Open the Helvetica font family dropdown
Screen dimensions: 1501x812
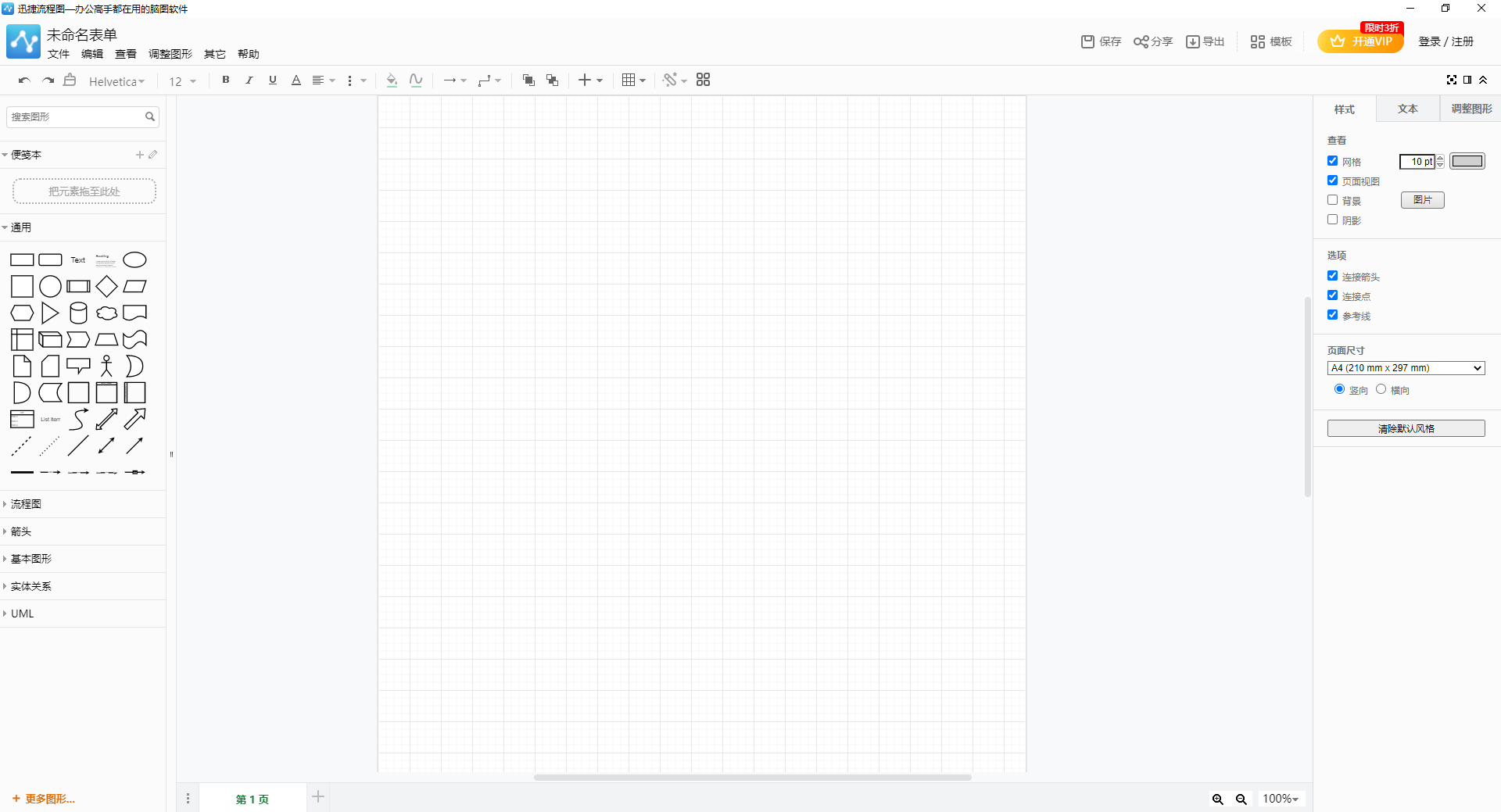click(116, 81)
